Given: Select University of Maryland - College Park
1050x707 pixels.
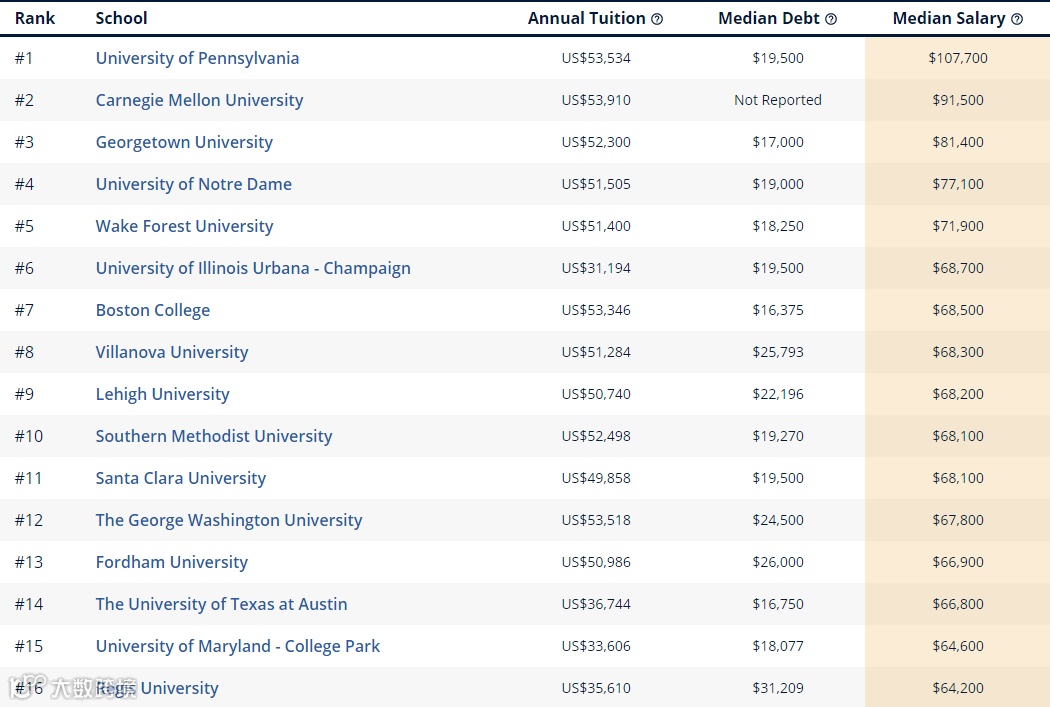Looking at the screenshot, I should [238, 646].
